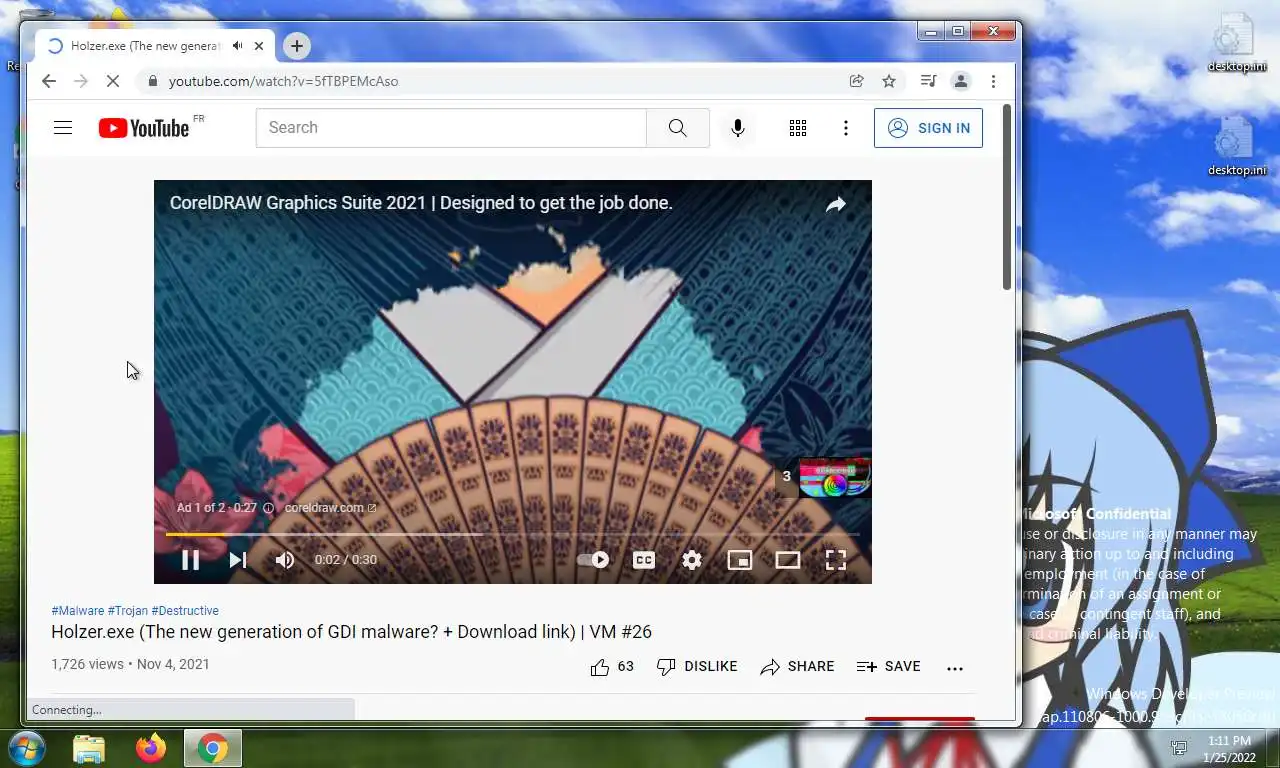
Task: Stop loading the page
Action: [x=113, y=81]
